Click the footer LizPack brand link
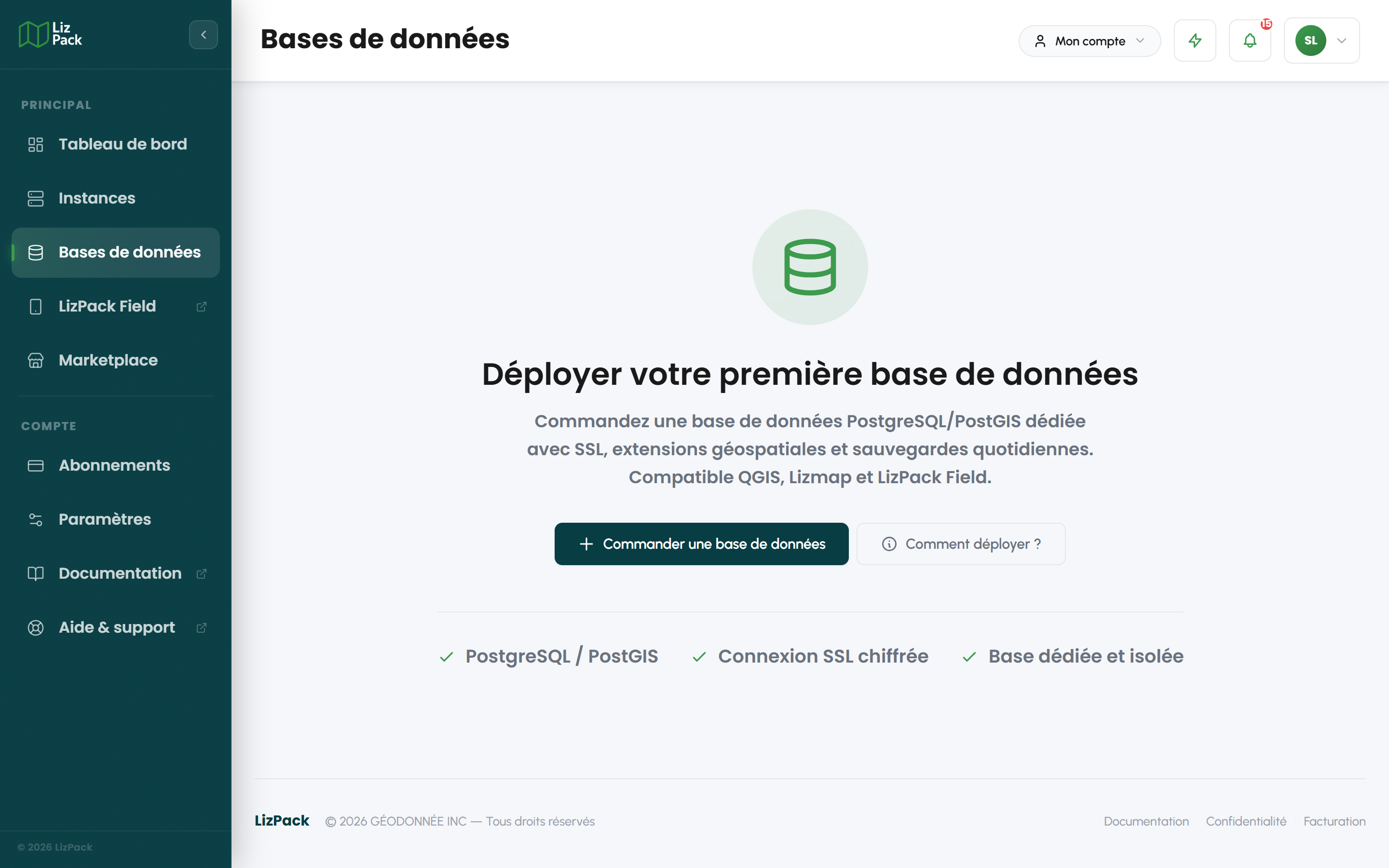Viewport: 1389px width, 868px height. click(x=282, y=821)
